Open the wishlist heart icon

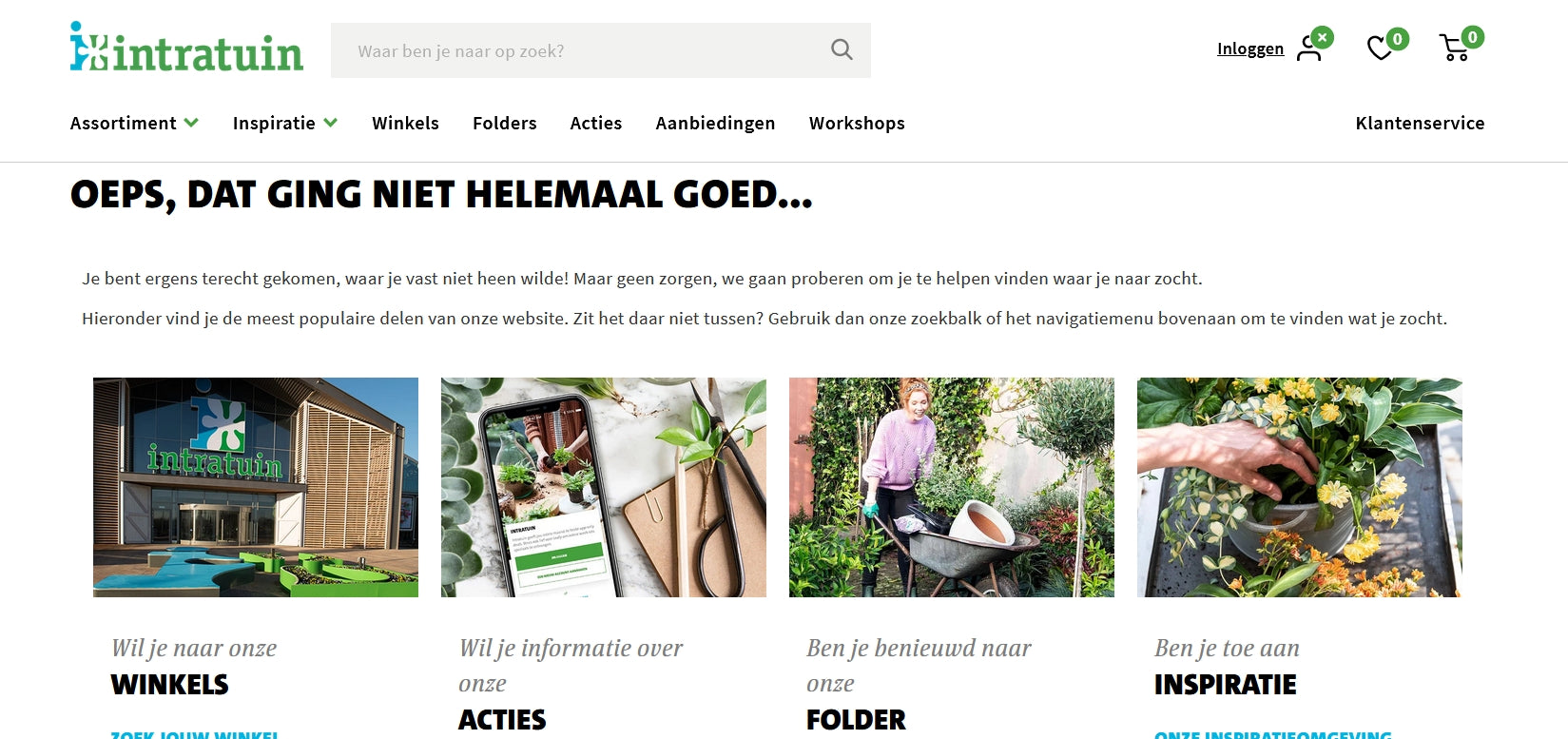(1380, 48)
